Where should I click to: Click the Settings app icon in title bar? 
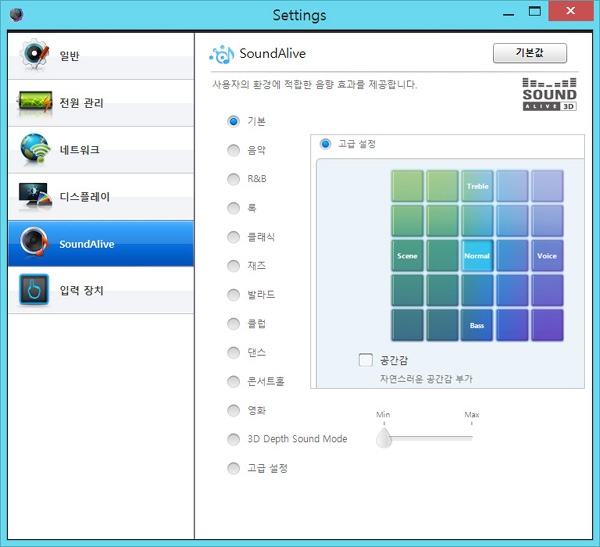tap(16, 15)
